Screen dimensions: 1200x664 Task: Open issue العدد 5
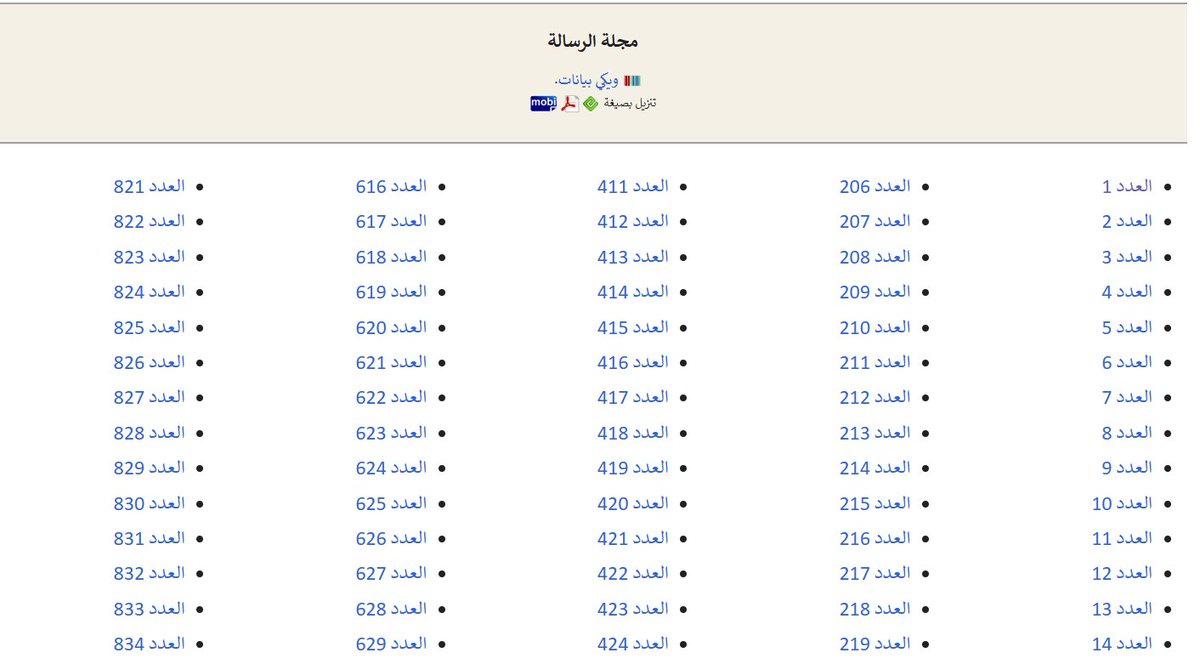click(1127, 327)
